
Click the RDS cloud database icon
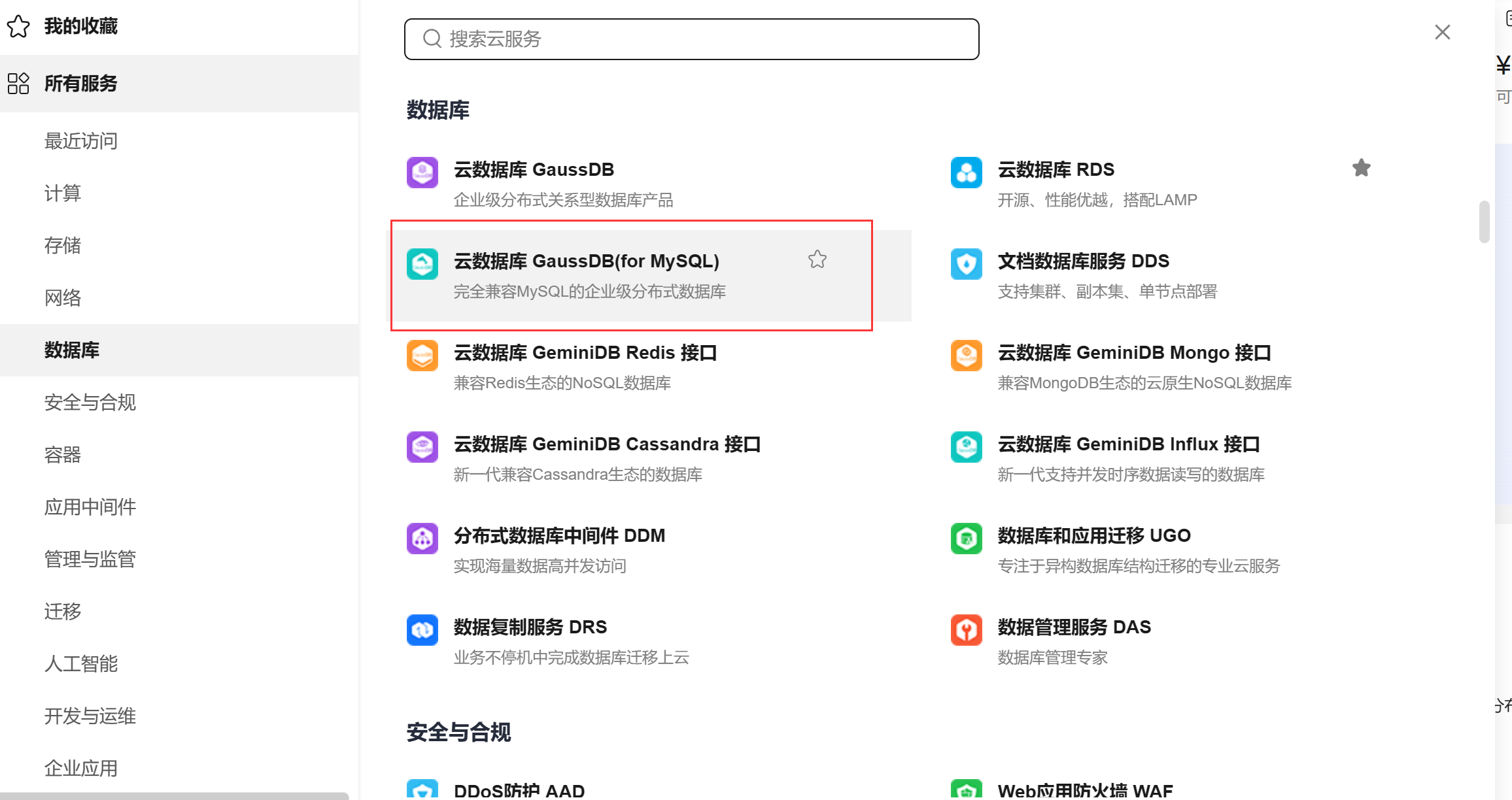point(966,173)
